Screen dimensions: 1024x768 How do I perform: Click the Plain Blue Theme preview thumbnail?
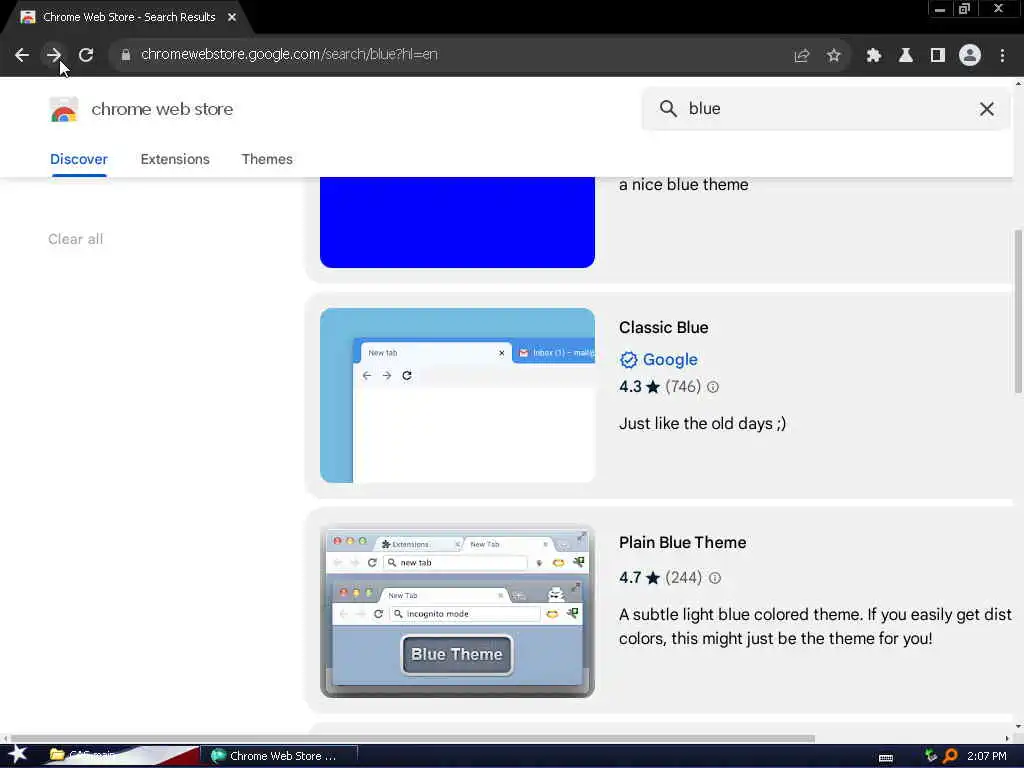tap(457, 611)
